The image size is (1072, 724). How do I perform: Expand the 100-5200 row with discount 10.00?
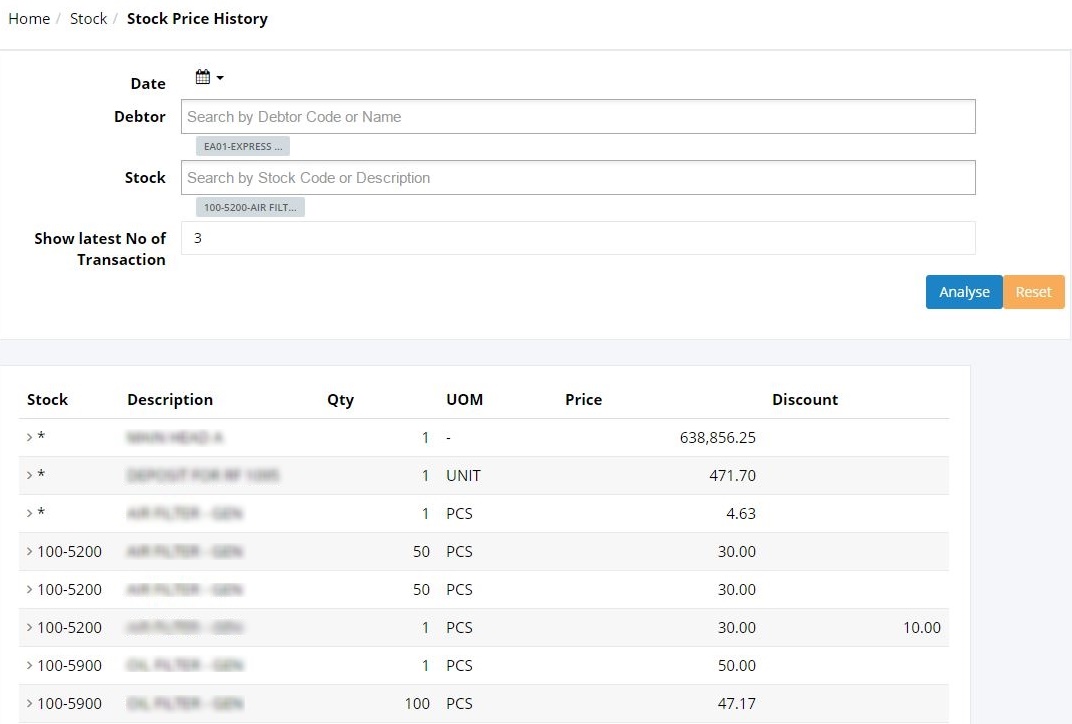coord(29,627)
